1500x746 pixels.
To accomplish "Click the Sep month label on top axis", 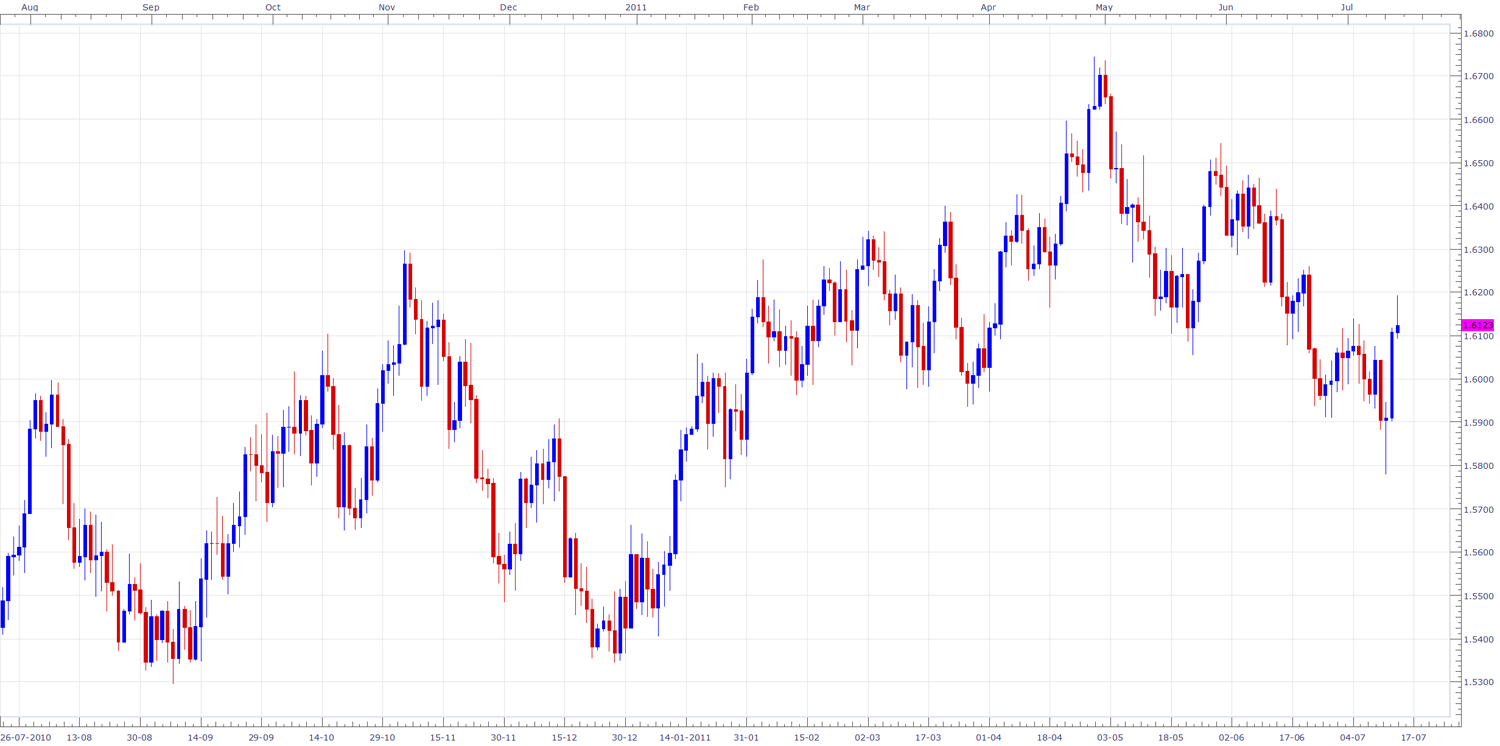I will pos(151,7).
